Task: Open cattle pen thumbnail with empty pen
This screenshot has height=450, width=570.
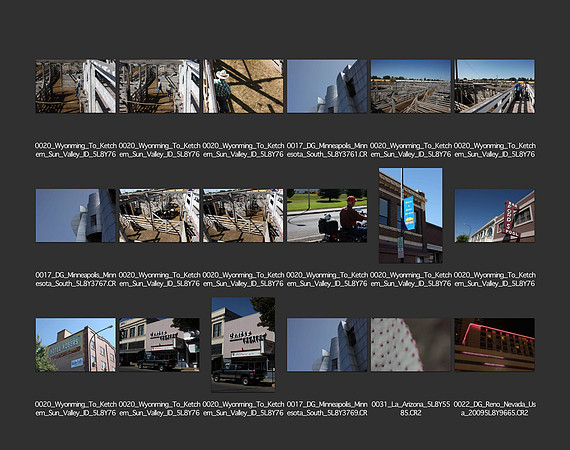Action: pos(243,216)
